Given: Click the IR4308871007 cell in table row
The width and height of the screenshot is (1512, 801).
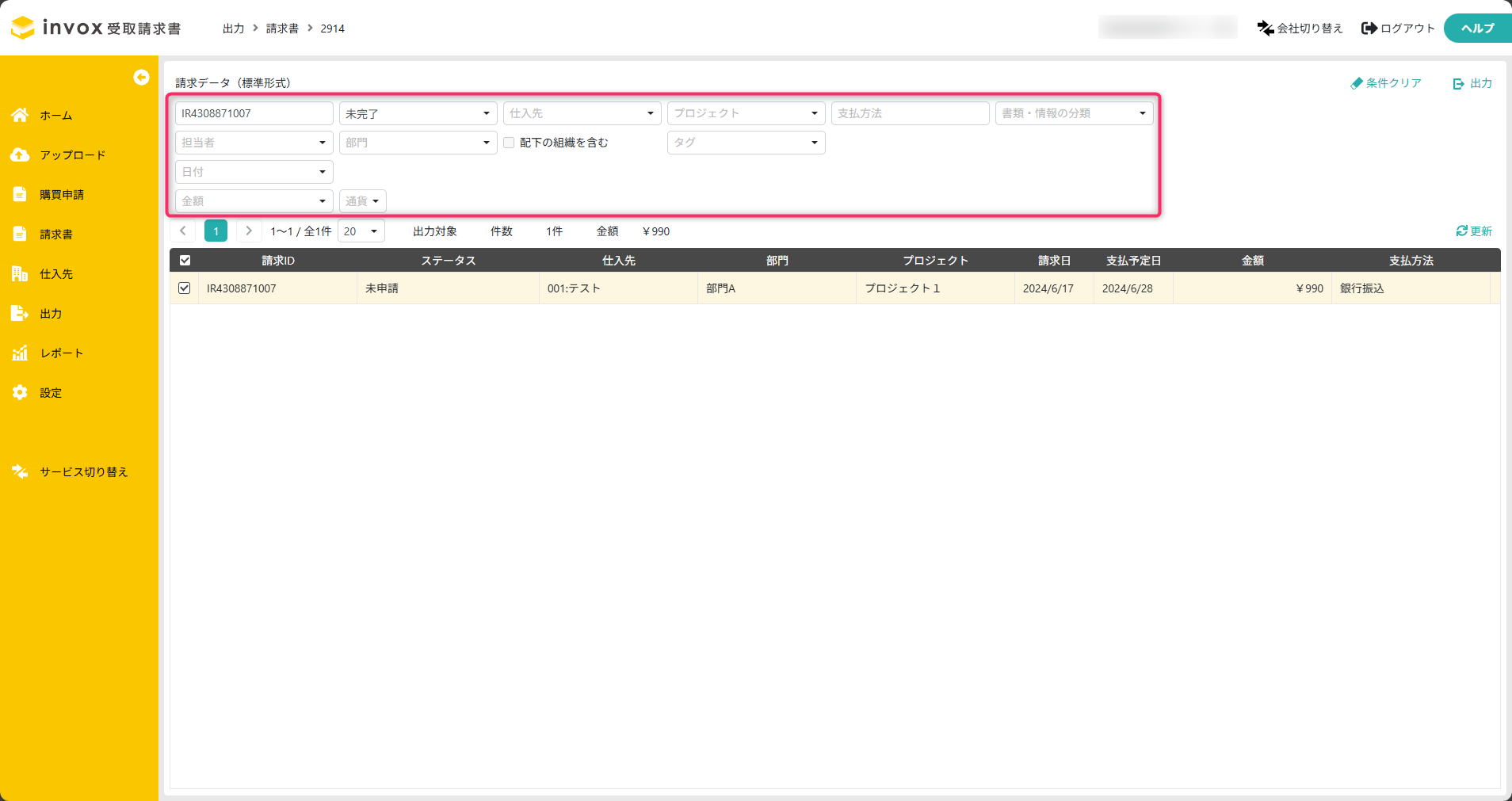Looking at the screenshot, I should (x=278, y=288).
